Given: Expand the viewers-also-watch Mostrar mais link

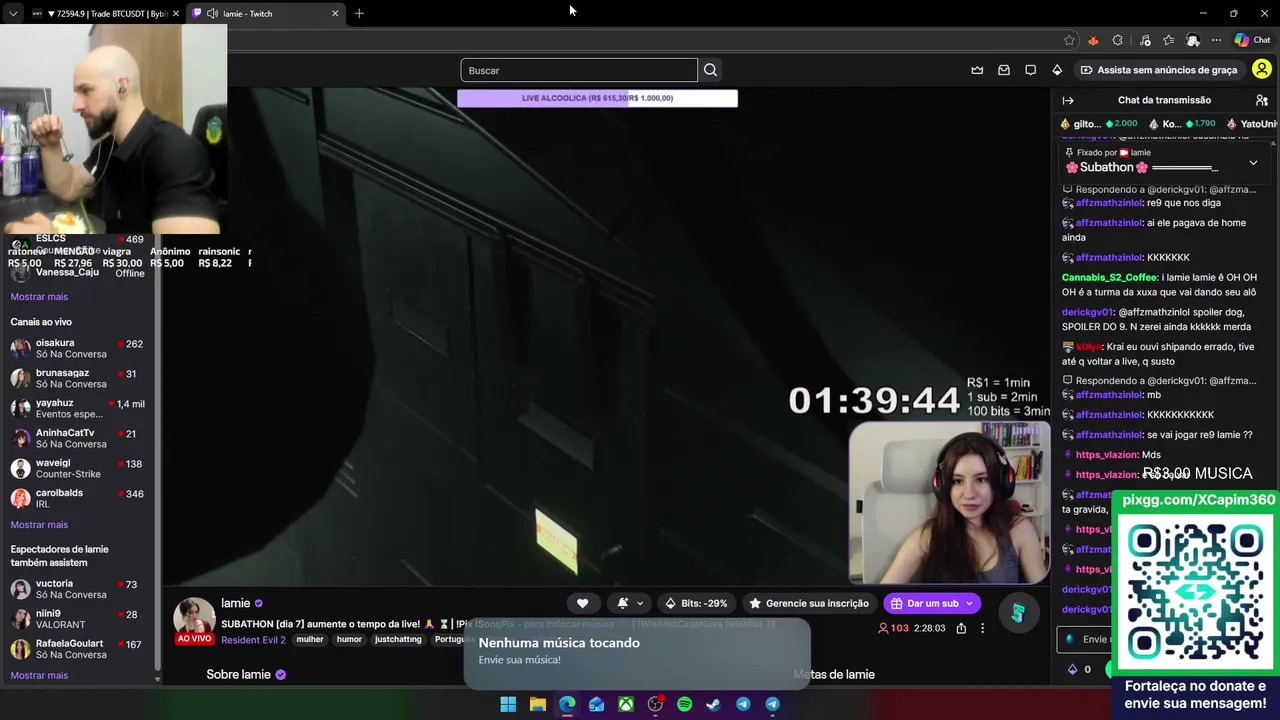Looking at the screenshot, I should pyautogui.click(x=39, y=676).
